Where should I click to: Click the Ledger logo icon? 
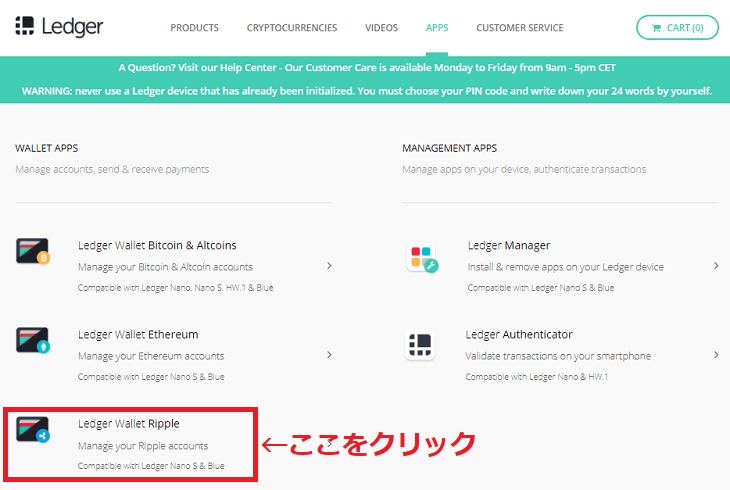click(25, 26)
